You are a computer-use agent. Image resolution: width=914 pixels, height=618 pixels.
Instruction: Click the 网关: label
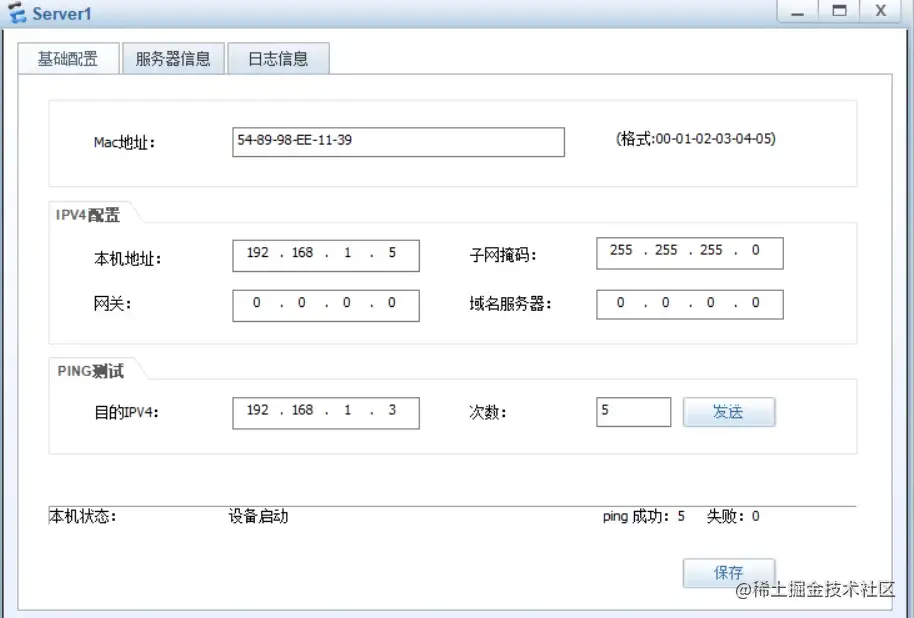coord(112,304)
